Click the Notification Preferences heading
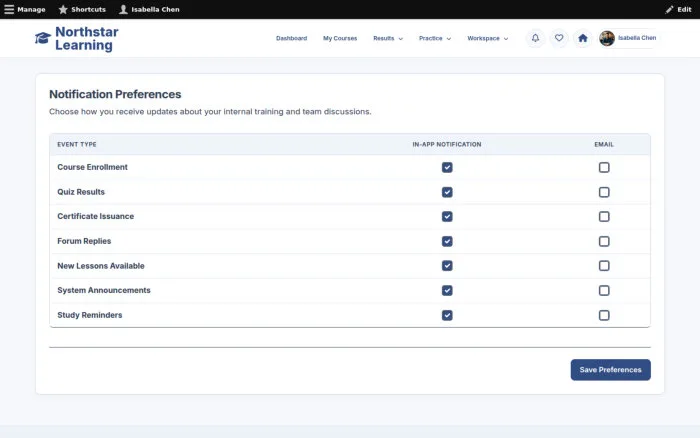700x438 pixels. [x=115, y=94]
